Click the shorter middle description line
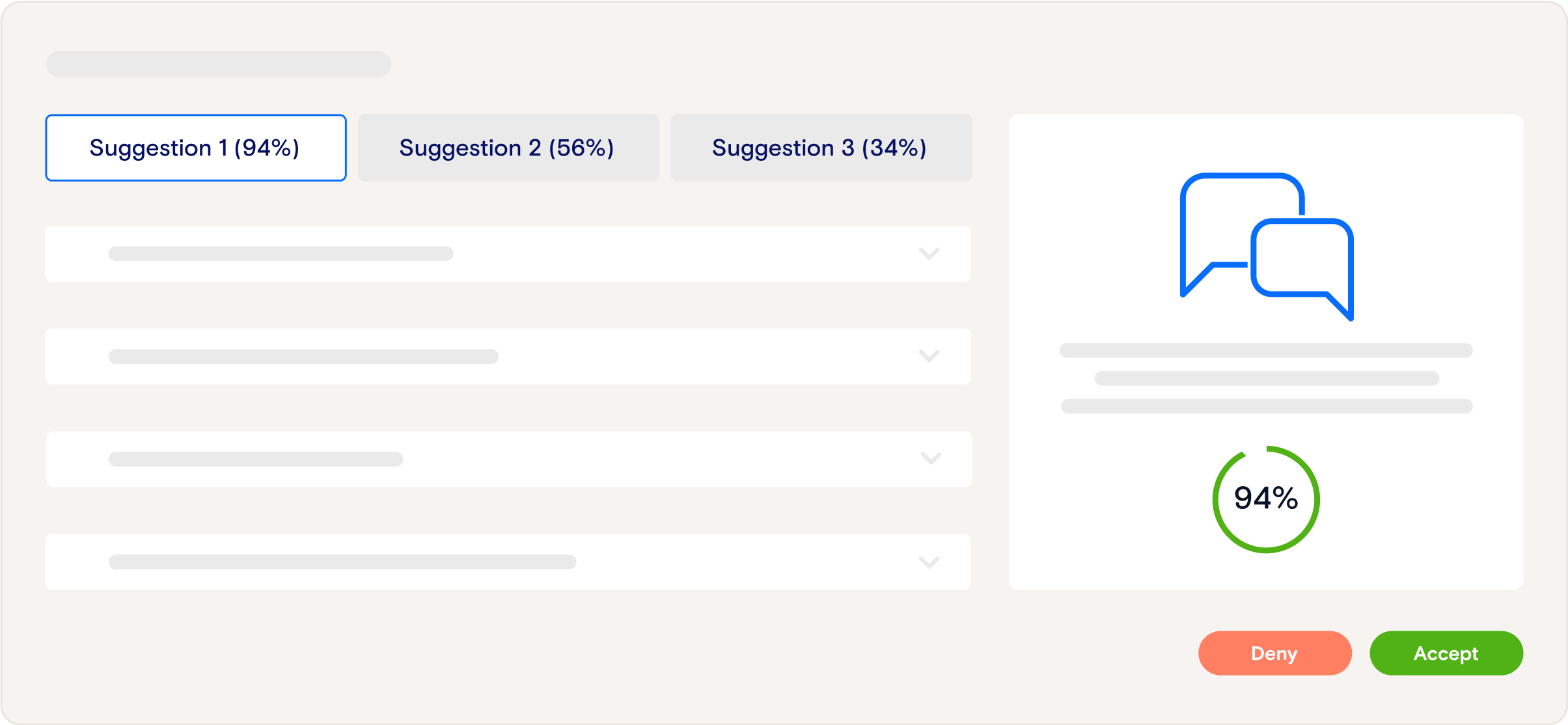Image resolution: width=1568 pixels, height=725 pixels. [1266, 379]
